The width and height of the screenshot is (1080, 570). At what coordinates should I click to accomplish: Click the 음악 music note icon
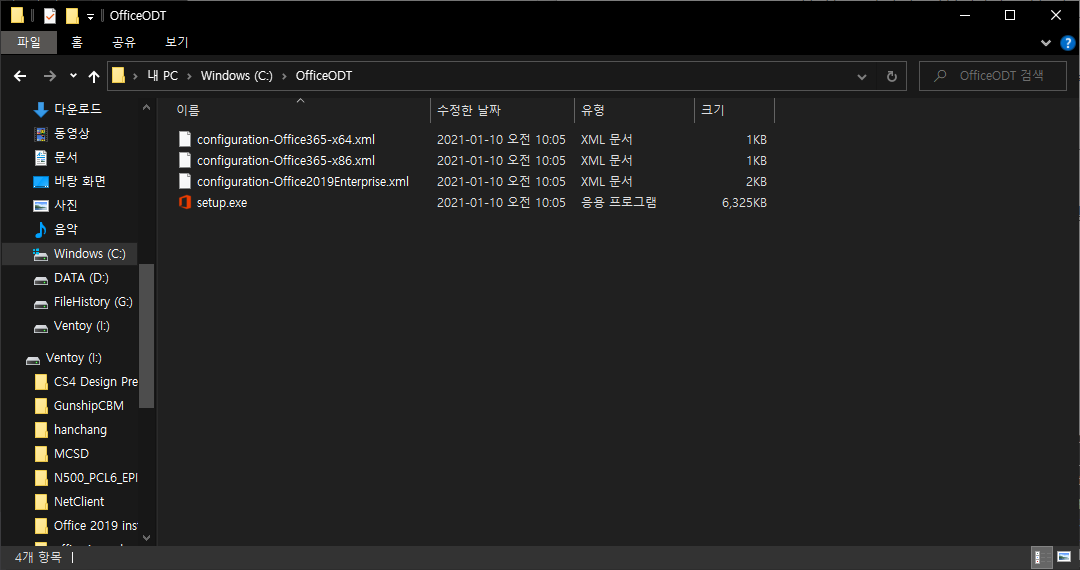point(41,229)
